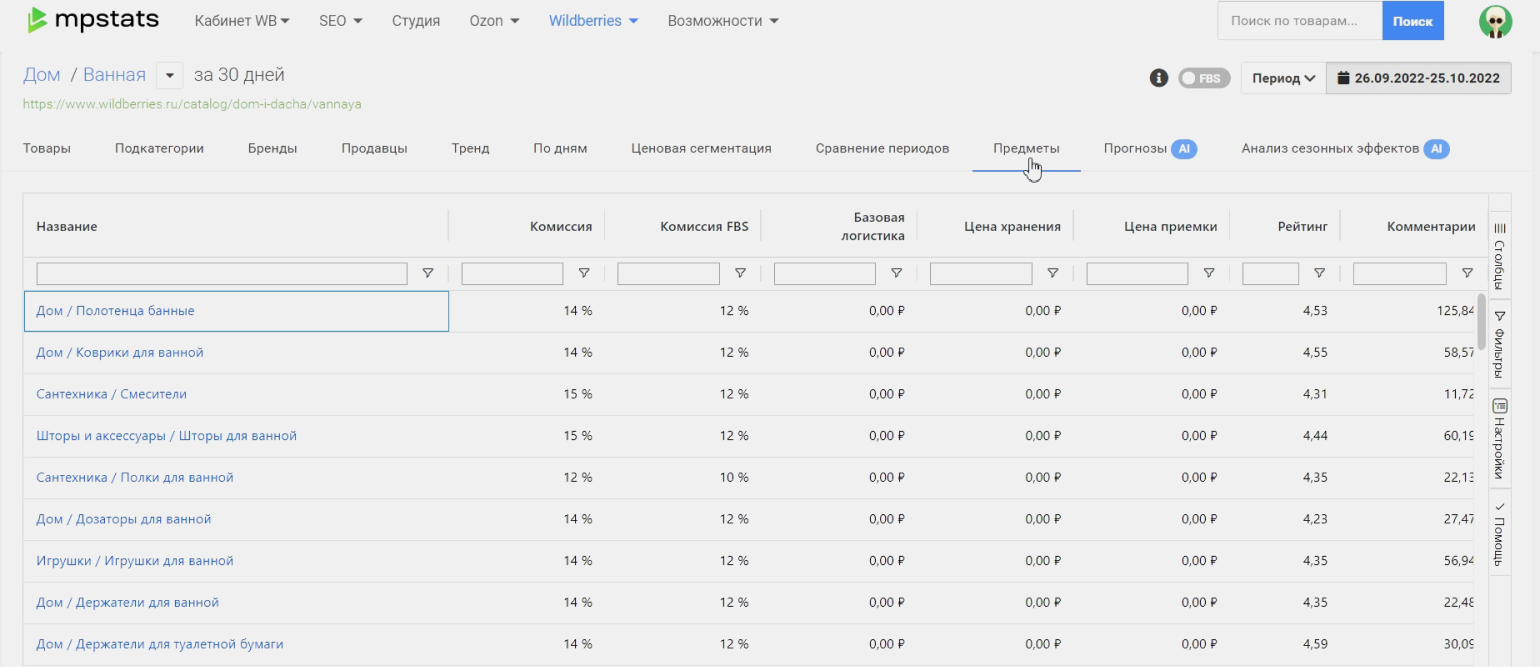The image size is (1540, 667).
Task: Focus the Название filter input
Action: 222,273
